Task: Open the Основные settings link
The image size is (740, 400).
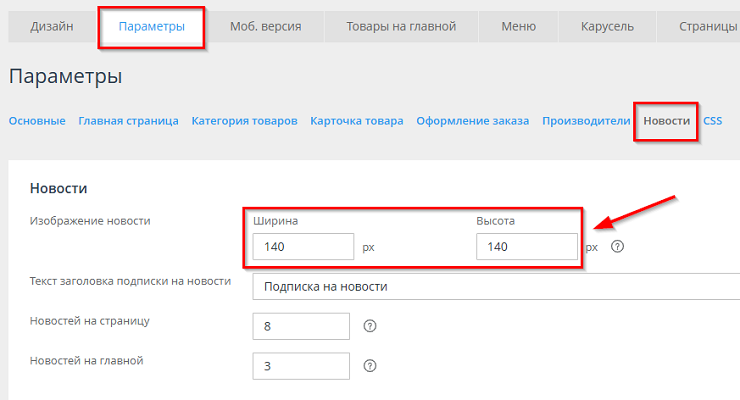Action: coord(37,121)
